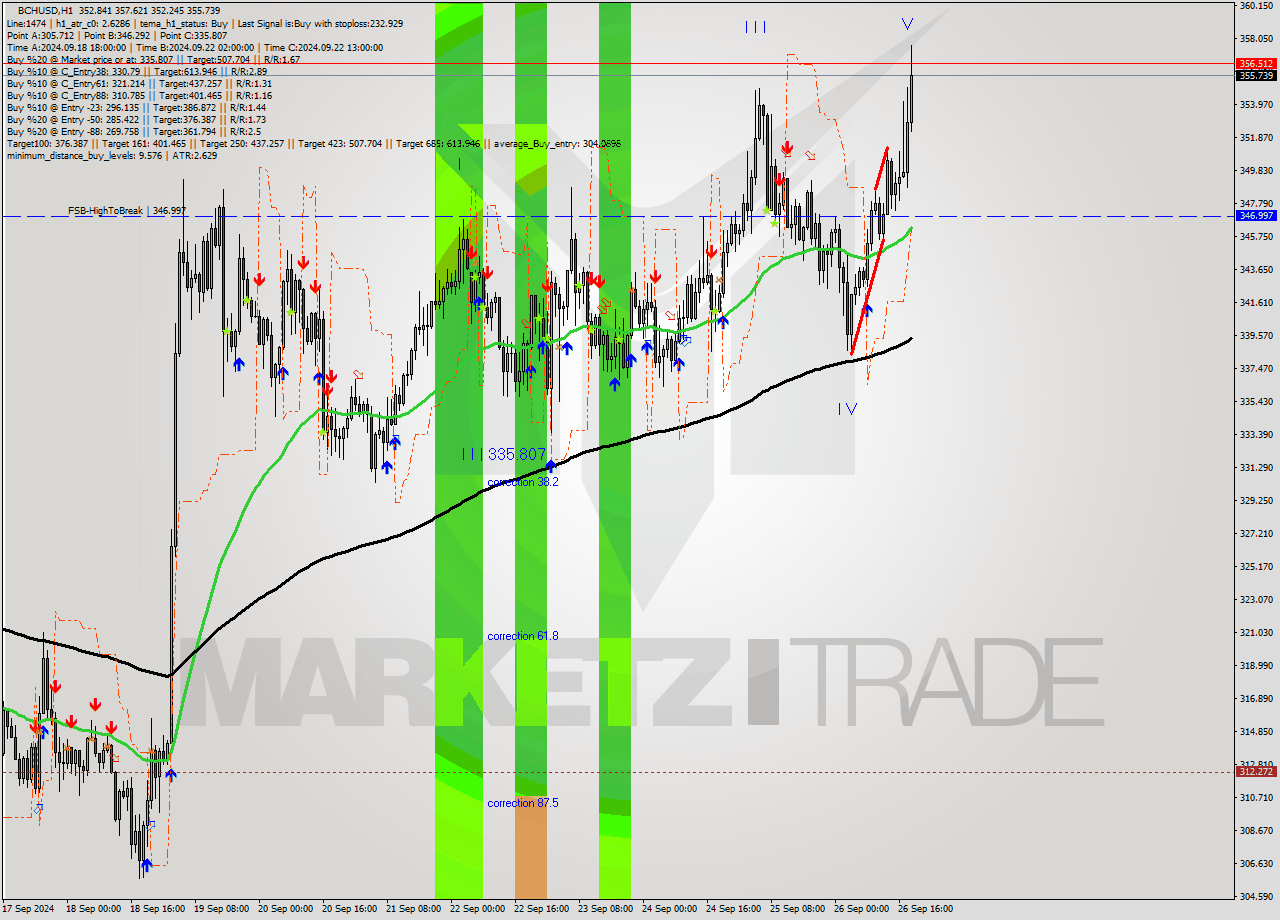The width and height of the screenshot is (1280, 920).
Task: Click the 360.150 price axis label
Action: [1256, 6]
